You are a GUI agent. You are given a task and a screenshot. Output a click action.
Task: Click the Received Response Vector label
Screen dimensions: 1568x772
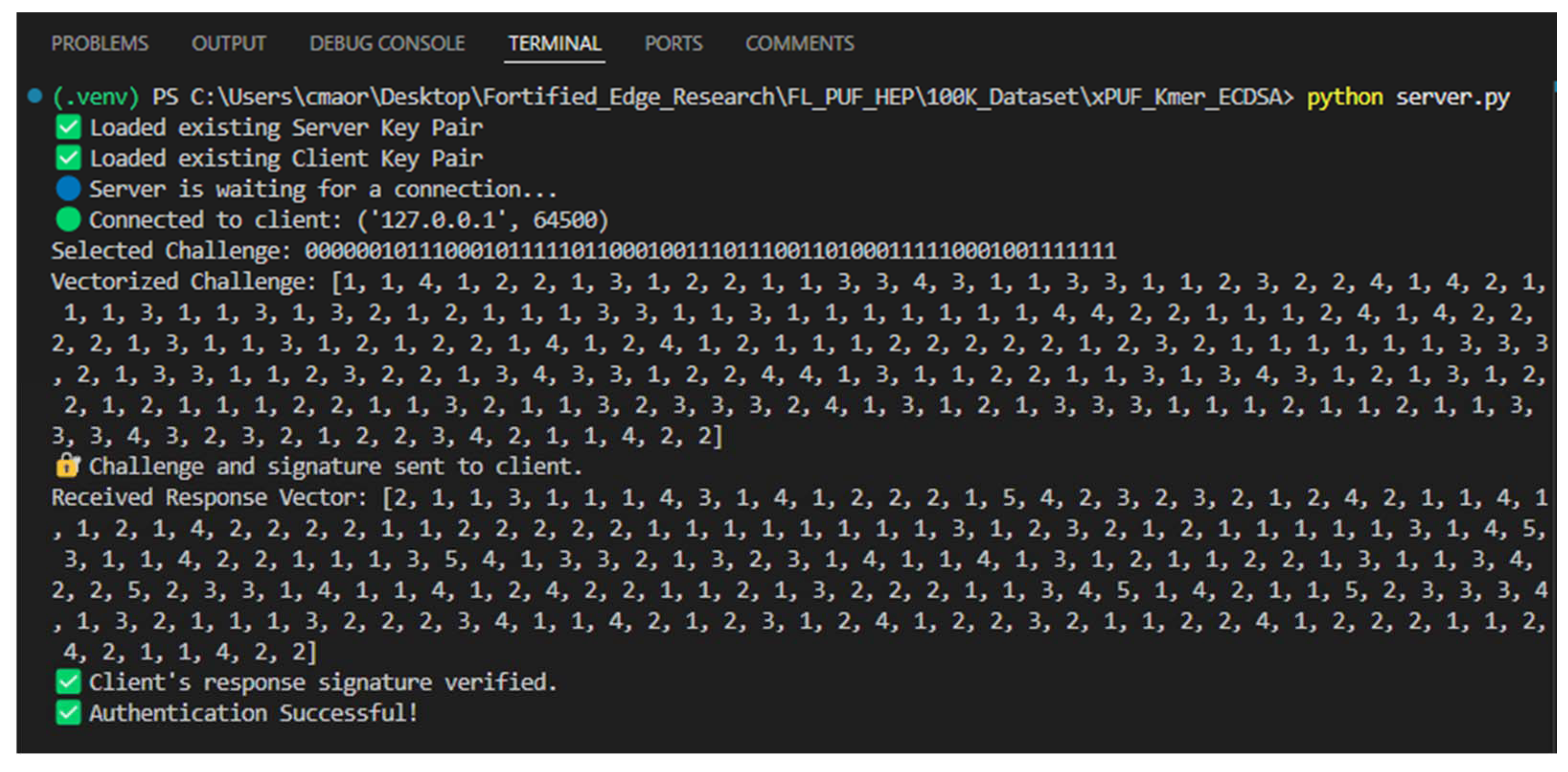click(209, 497)
